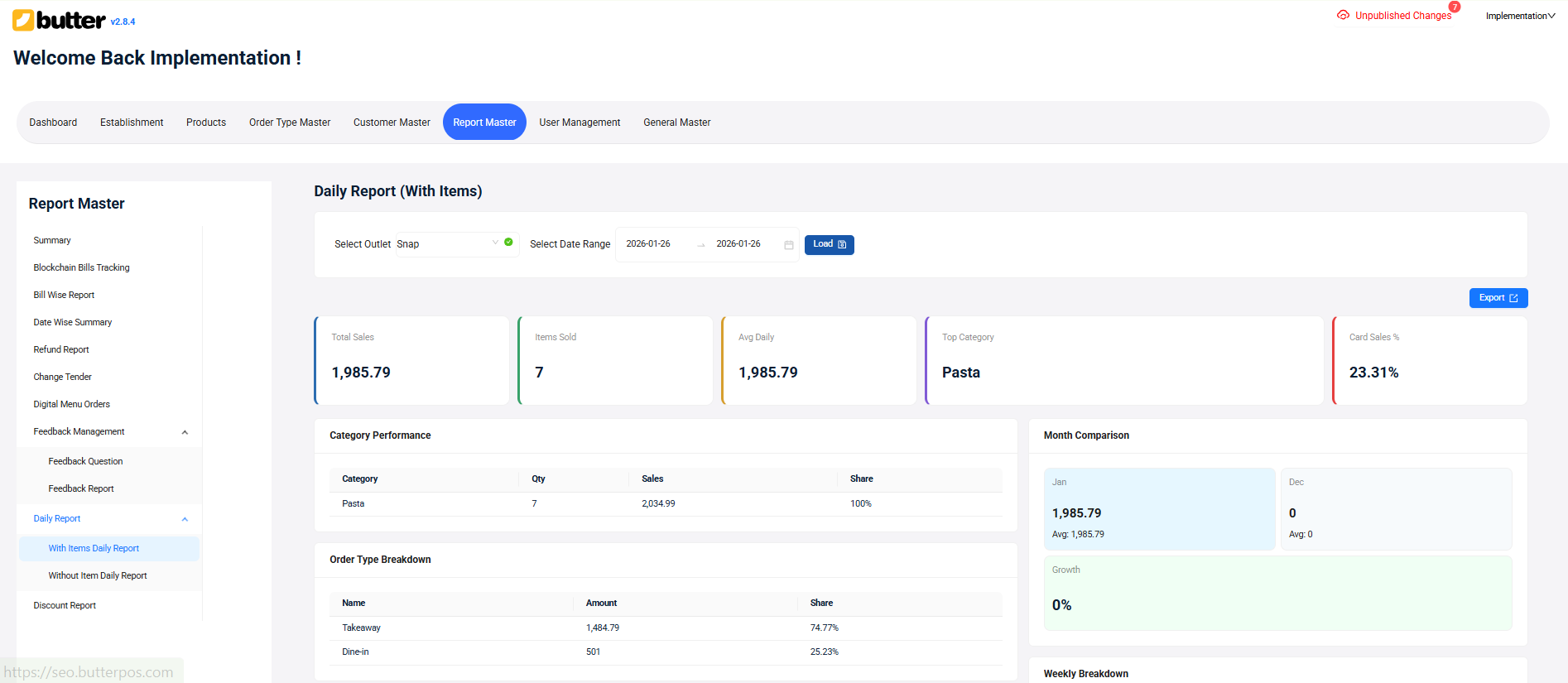Collapse the Daily Report submenu chevron

coord(185,519)
